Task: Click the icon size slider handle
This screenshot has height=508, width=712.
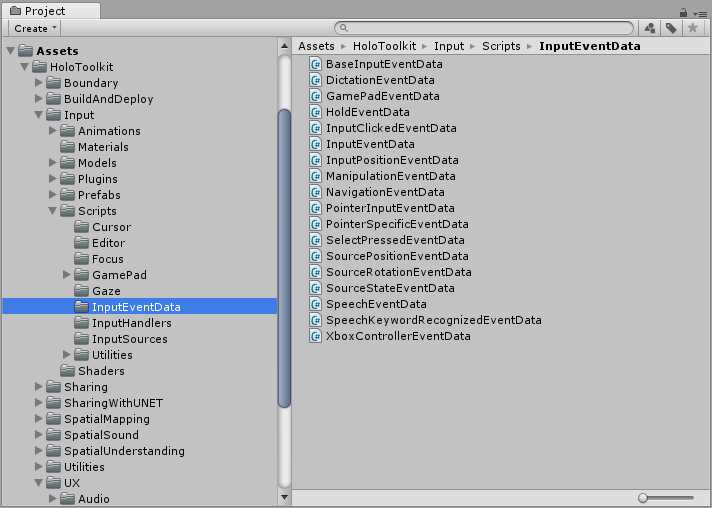Action: 643,498
